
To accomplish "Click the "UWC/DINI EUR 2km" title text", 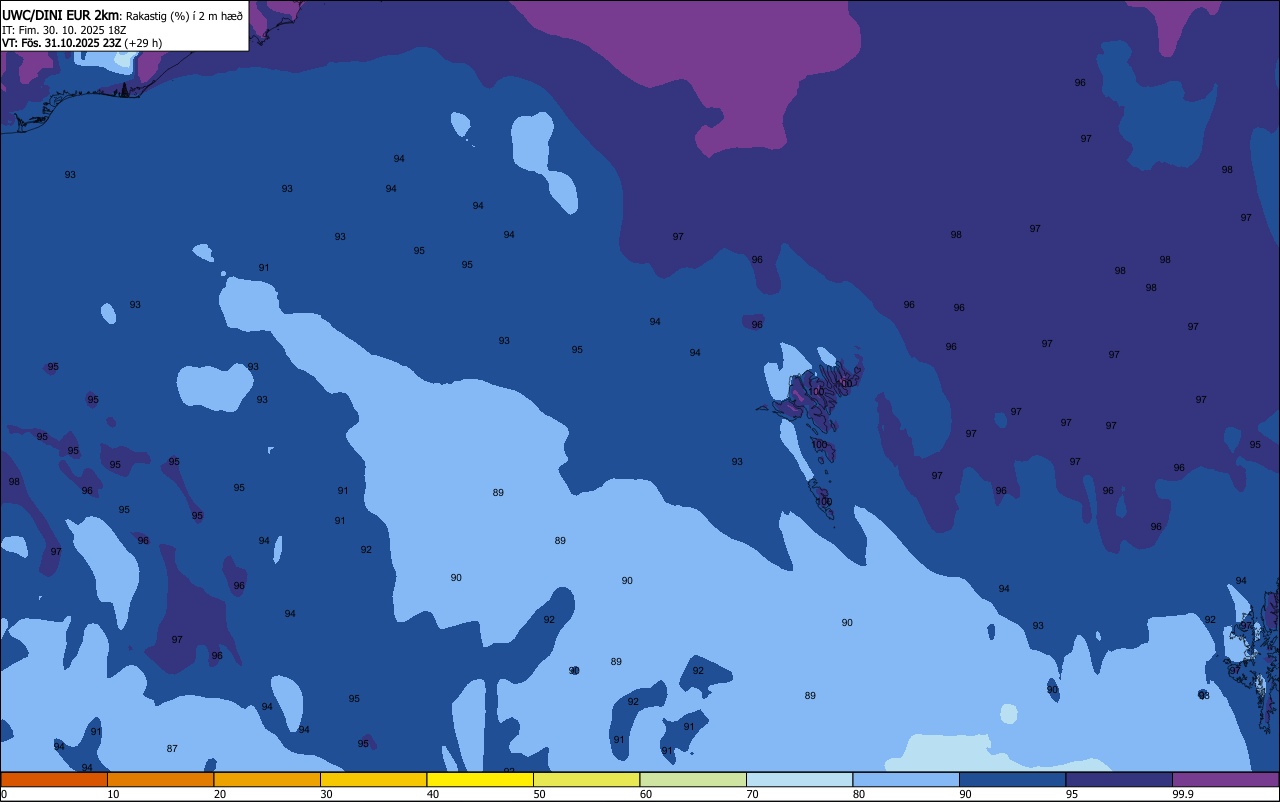I will pos(61,15).
